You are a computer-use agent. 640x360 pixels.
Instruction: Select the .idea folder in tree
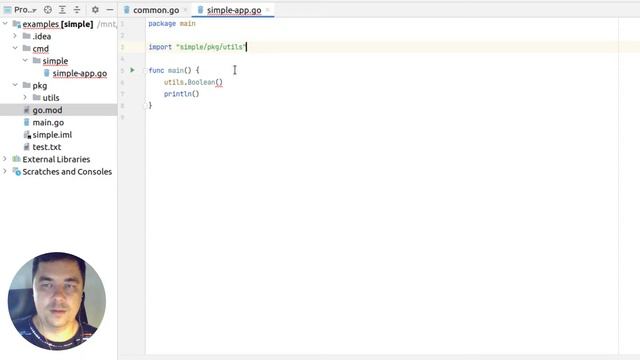[x=42, y=36]
